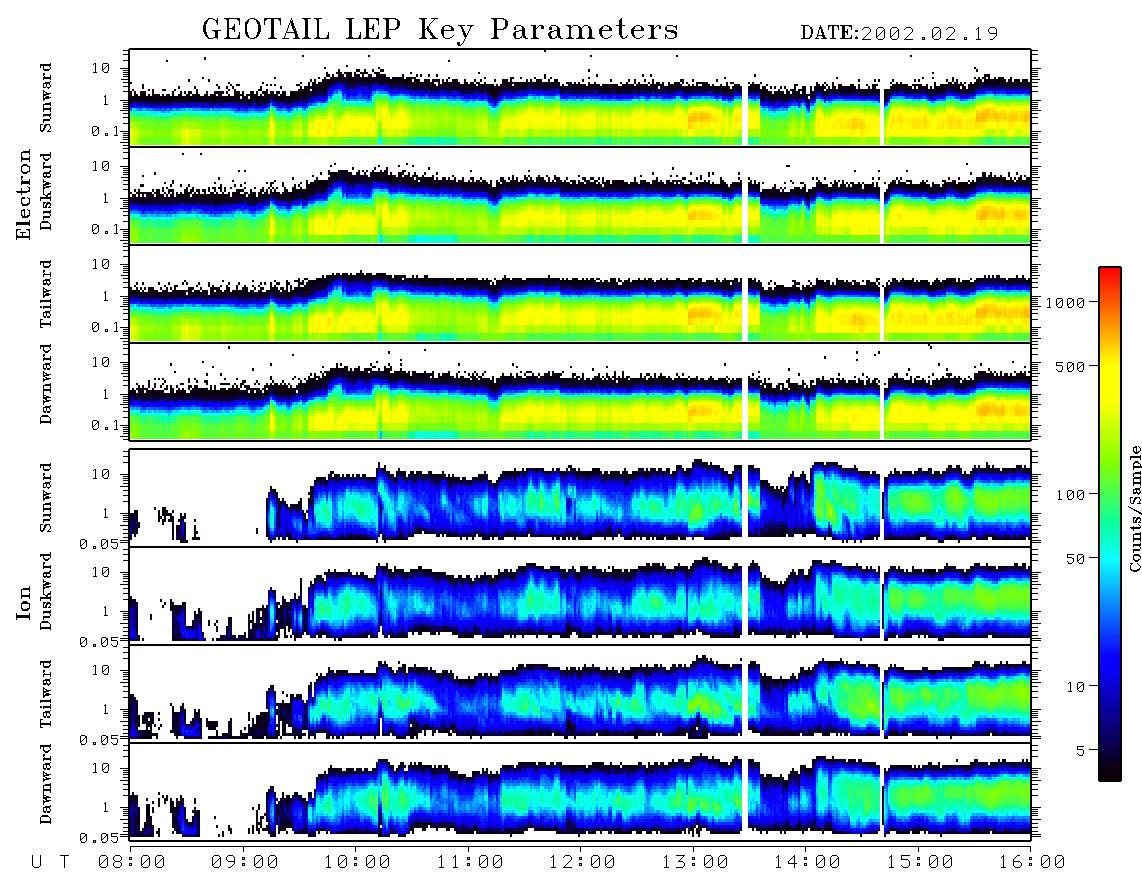Click the 1000 value on color scale
The image size is (1142, 880).
tap(1066, 302)
